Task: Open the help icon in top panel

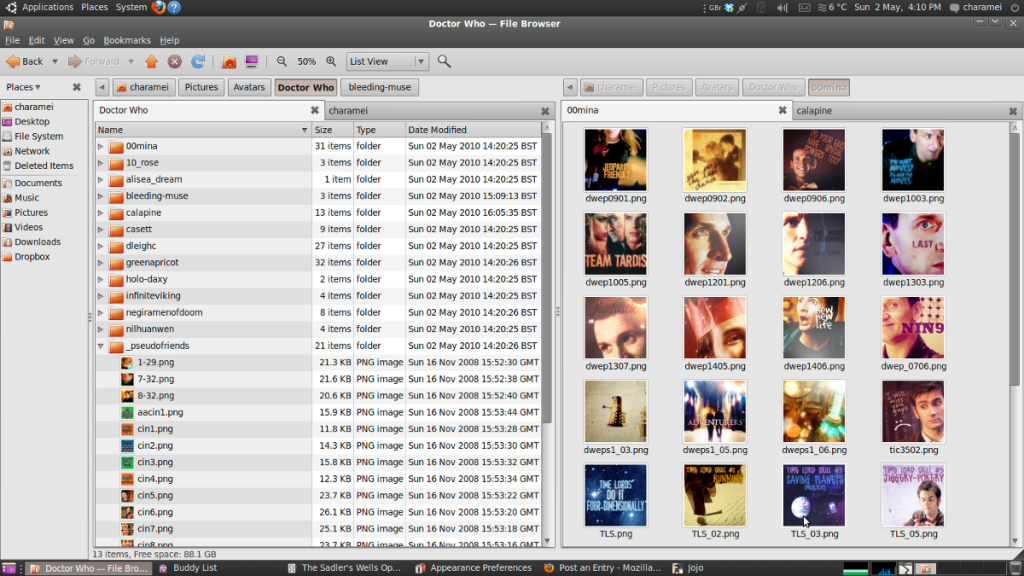Action: coord(174,7)
